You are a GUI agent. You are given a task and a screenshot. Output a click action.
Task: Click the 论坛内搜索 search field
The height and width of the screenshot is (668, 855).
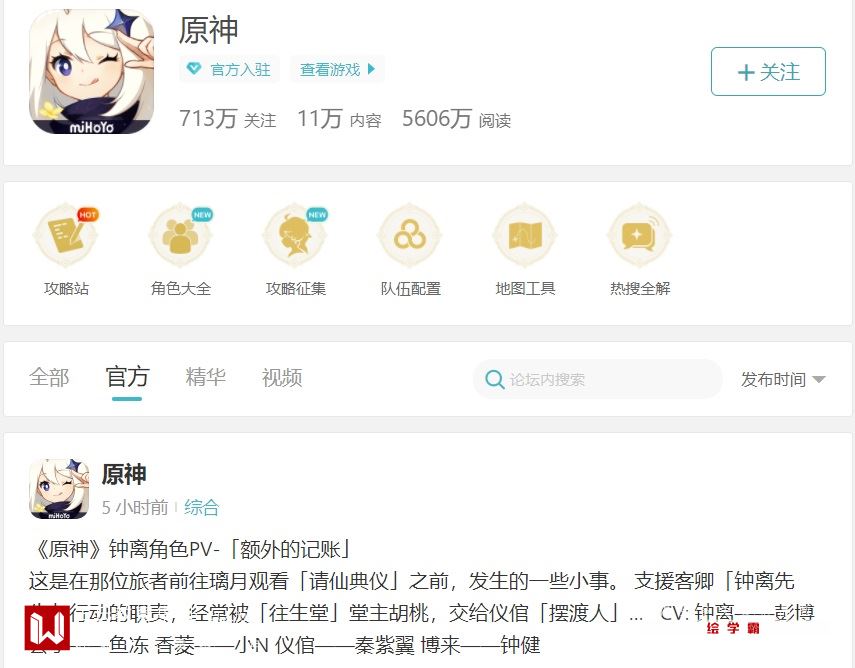click(x=598, y=379)
